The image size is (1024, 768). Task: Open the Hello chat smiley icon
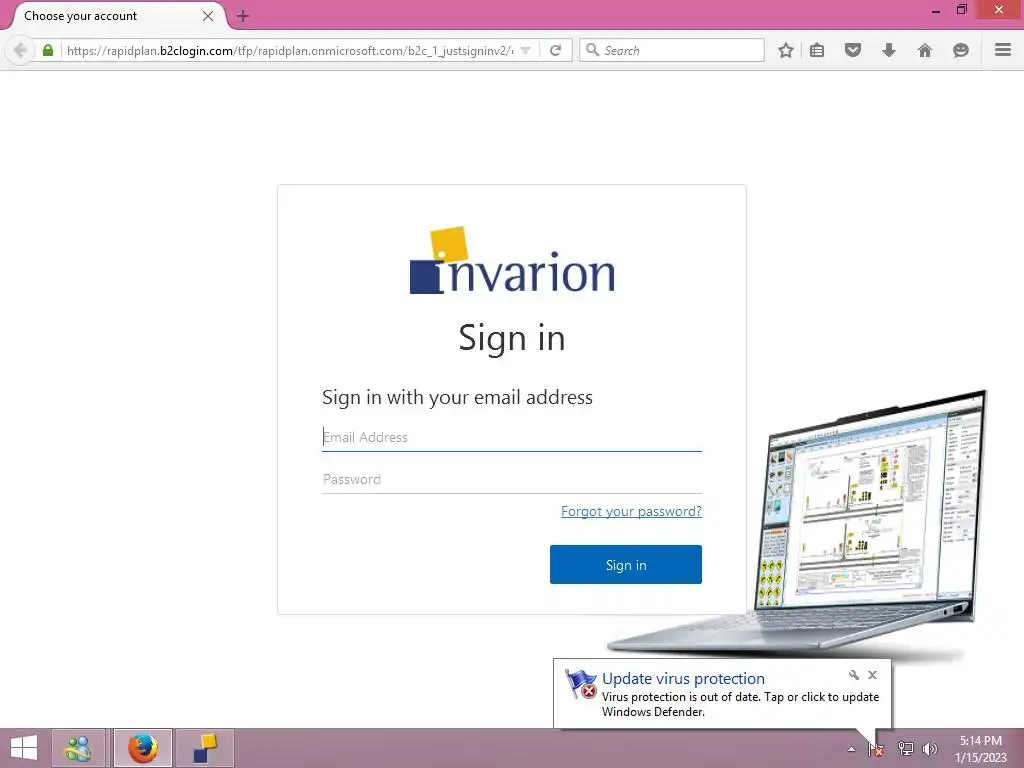tap(961, 50)
